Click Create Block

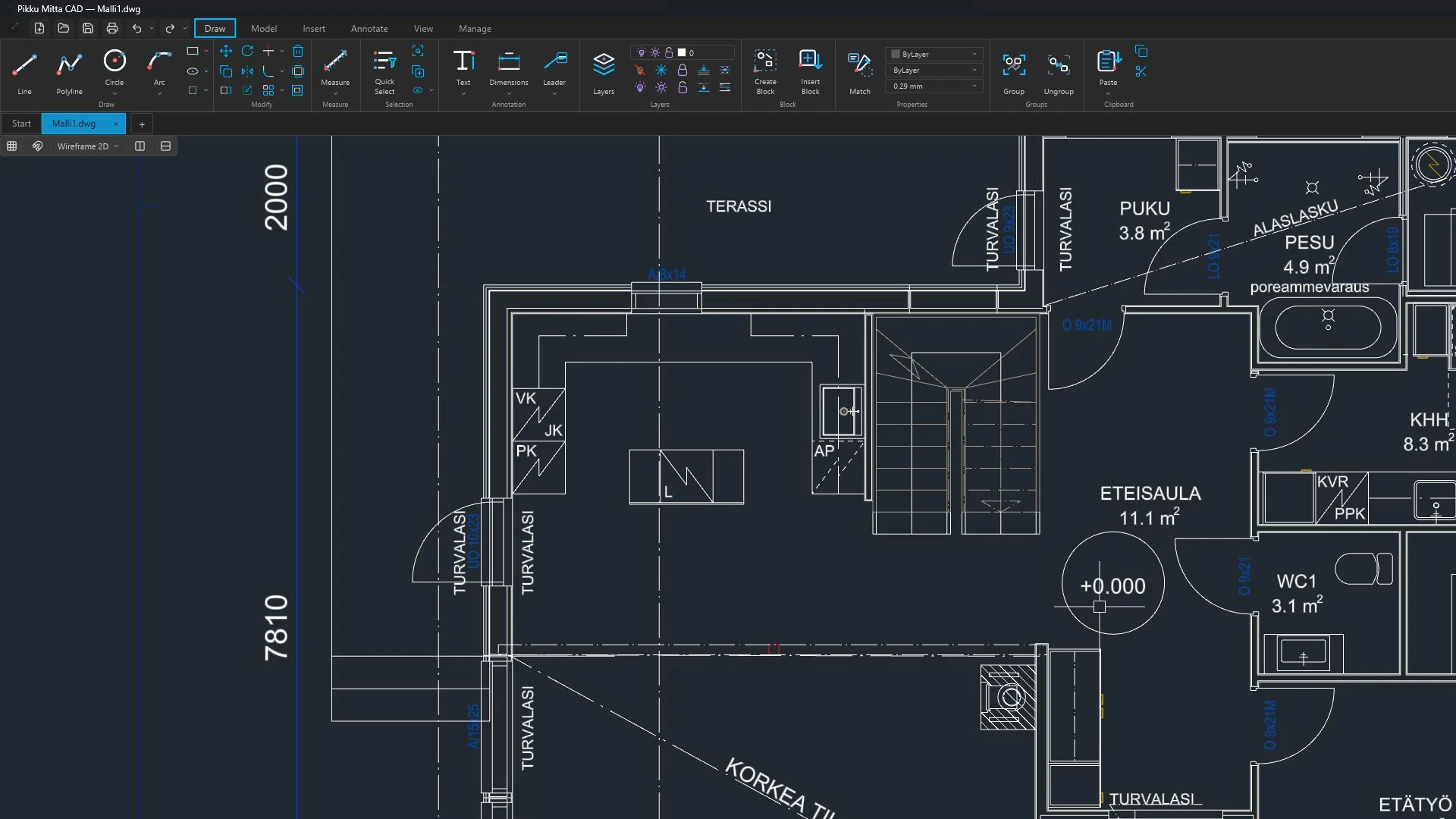coord(765,72)
